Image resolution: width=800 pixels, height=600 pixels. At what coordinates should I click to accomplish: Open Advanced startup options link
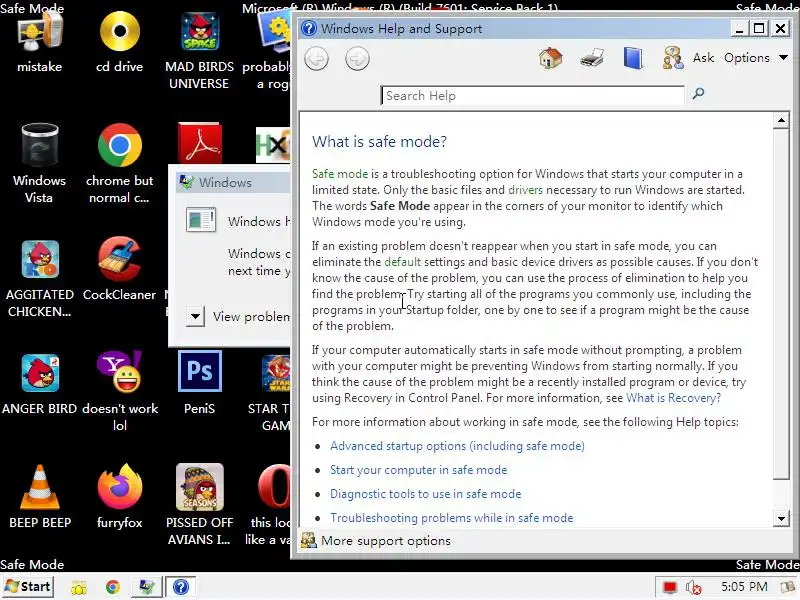tap(457, 446)
